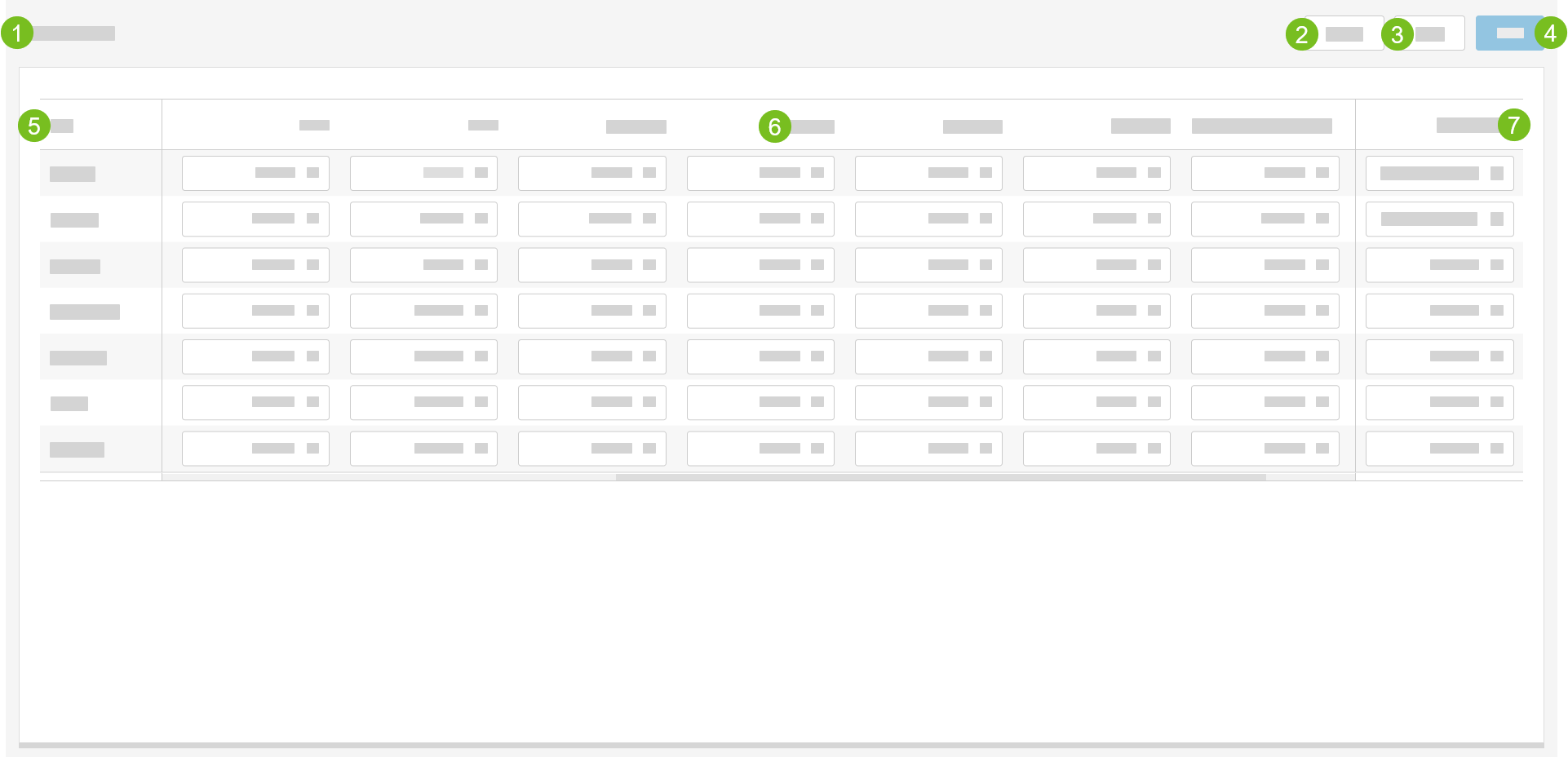
Task: Expand the last row's final-column field
Action: pos(1439,449)
